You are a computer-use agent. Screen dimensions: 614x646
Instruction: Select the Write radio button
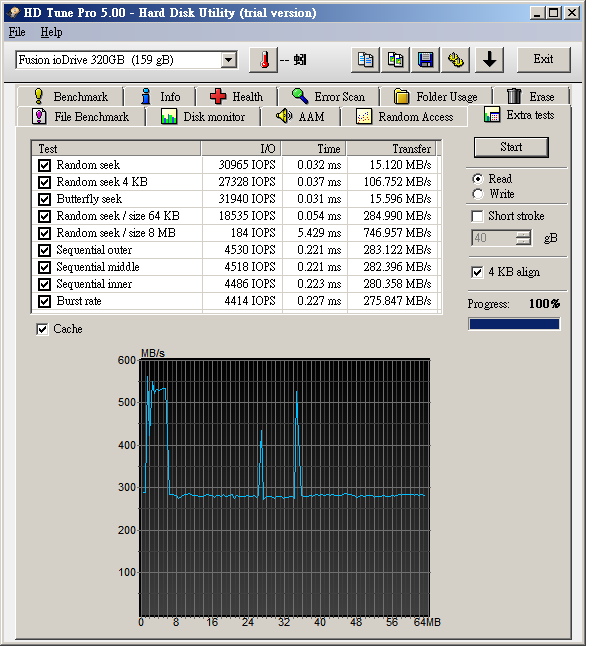tap(478, 194)
